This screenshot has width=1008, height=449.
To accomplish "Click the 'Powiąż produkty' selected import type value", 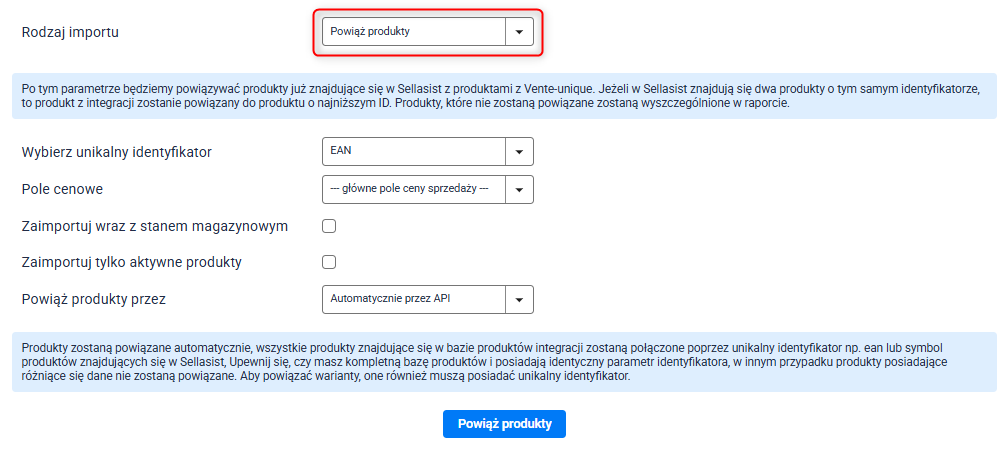I will coord(413,32).
